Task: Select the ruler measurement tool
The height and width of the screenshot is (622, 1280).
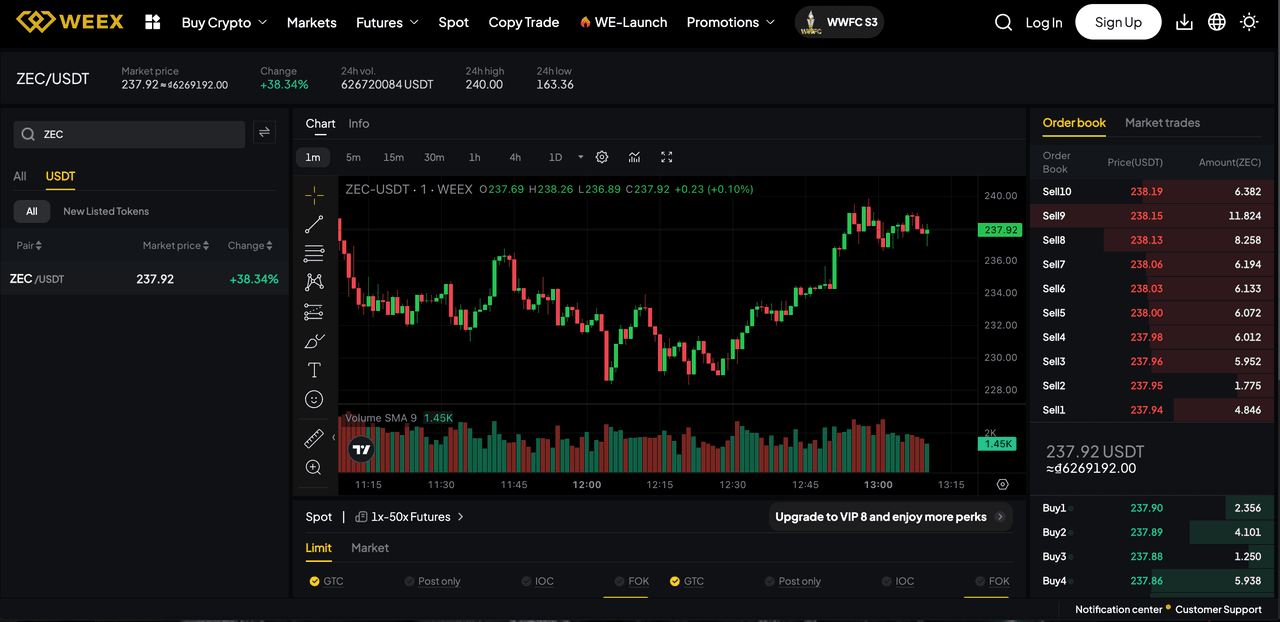Action: tap(313, 438)
